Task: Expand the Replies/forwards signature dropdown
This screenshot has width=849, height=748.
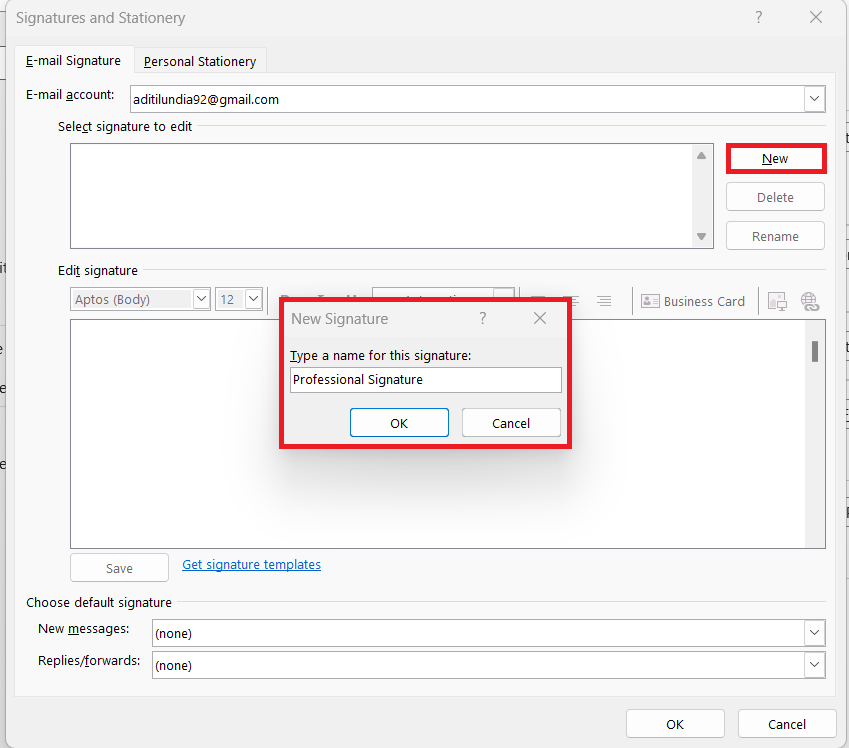Action: tap(814, 665)
